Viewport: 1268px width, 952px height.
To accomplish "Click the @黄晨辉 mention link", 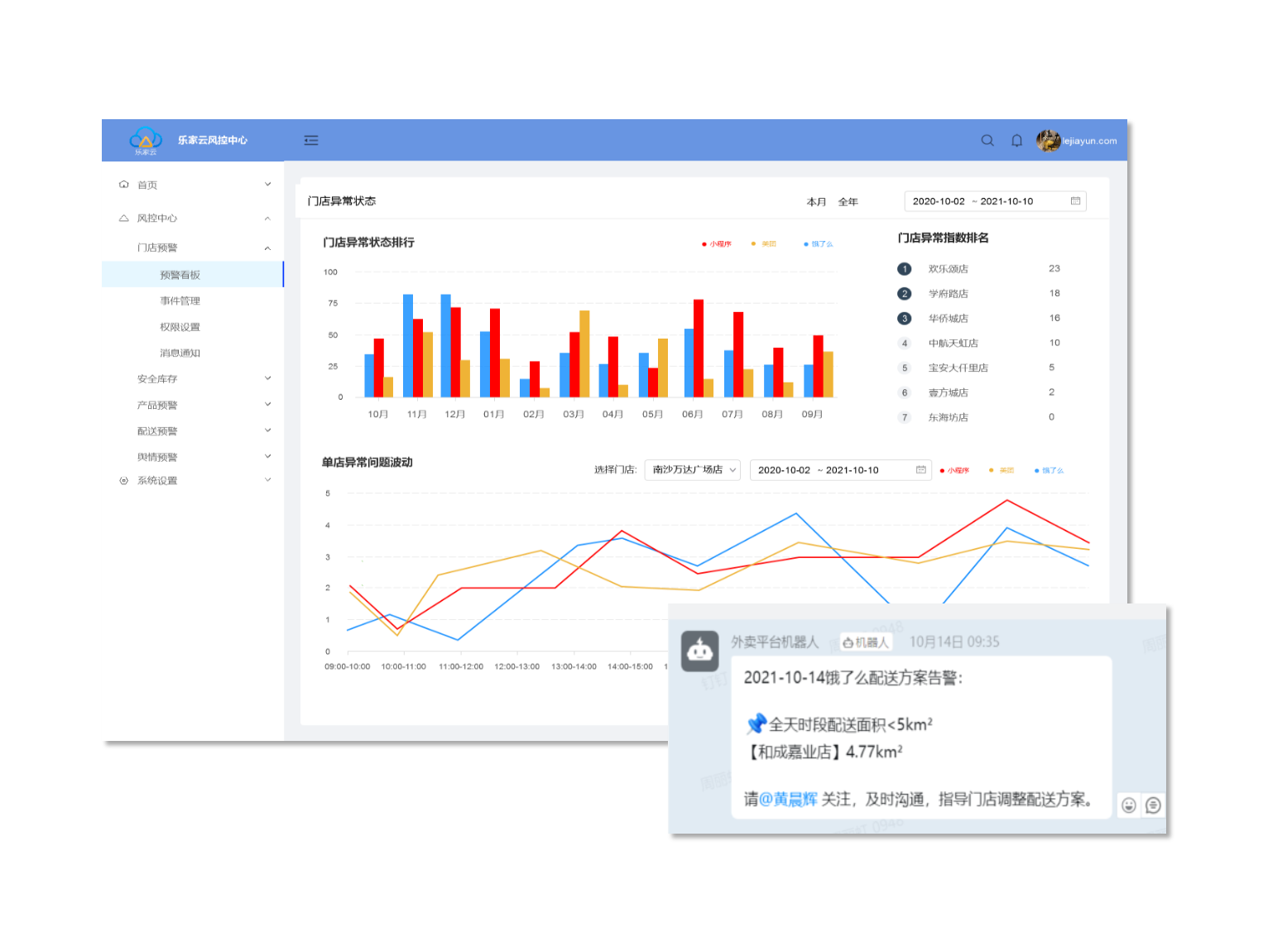I will point(788,800).
